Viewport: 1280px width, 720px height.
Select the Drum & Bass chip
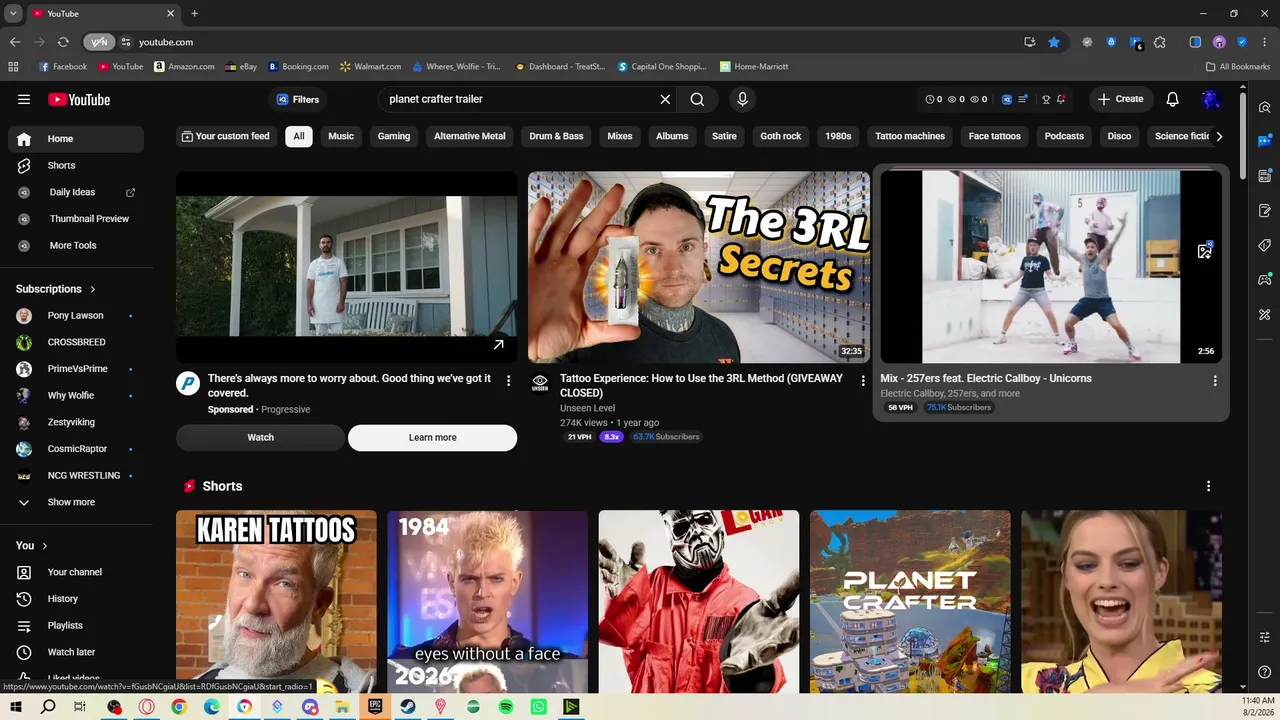pos(556,136)
